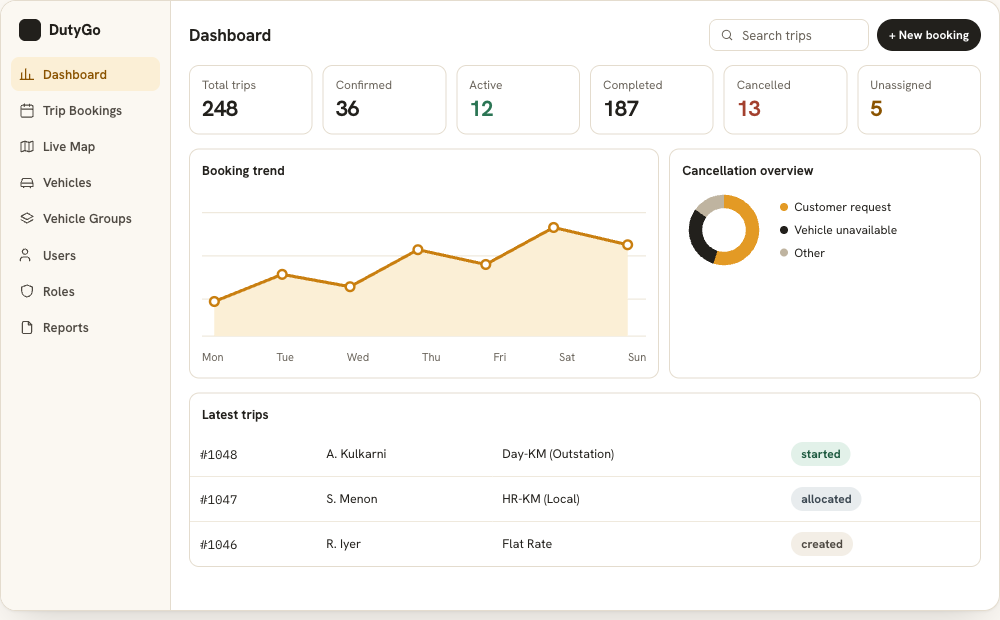Click the Vehicles car icon
The height and width of the screenshot is (620, 1000).
click(27, 183)
